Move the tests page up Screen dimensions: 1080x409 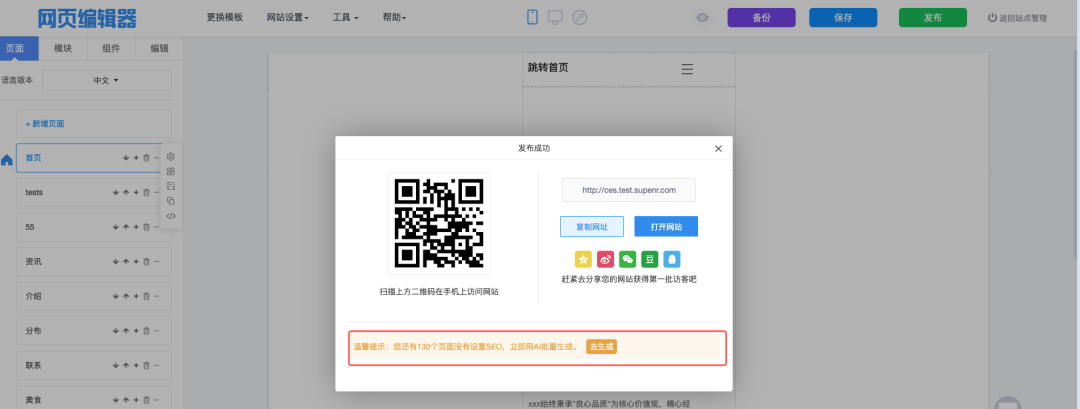tap(125, 192)
